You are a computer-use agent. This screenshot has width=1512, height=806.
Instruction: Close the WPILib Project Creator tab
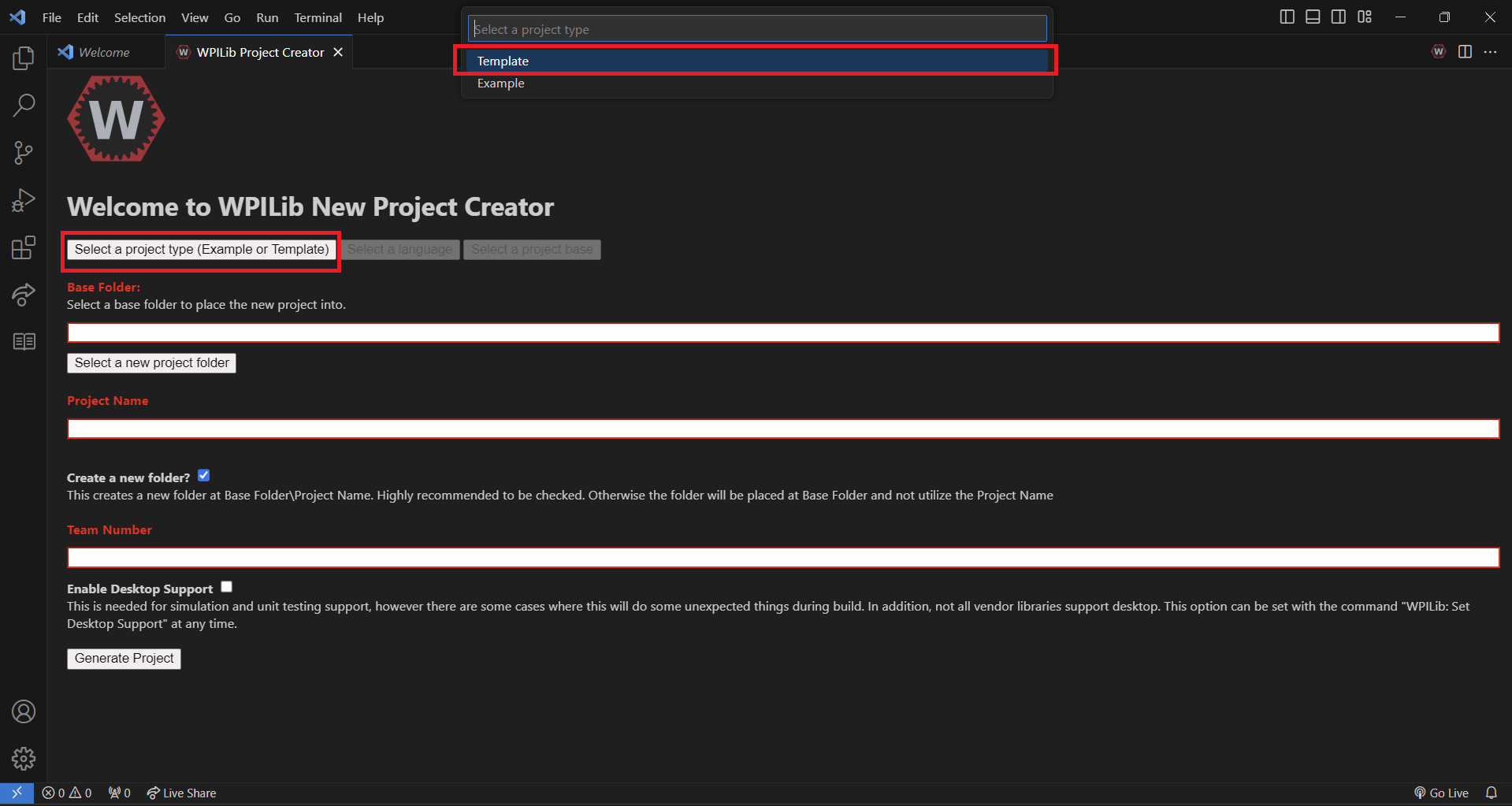coord(338,52)
